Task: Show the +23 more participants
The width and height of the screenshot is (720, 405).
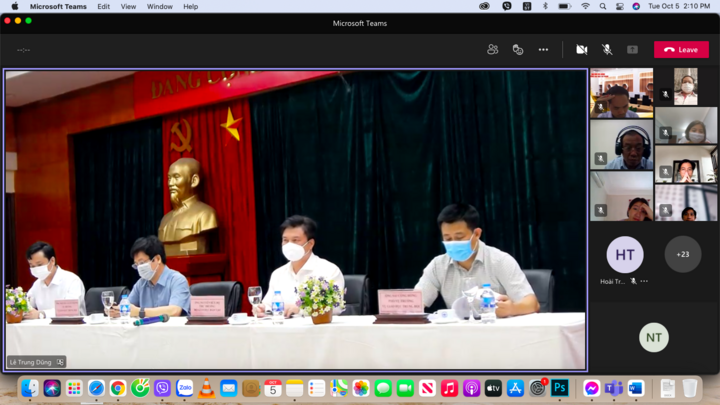Action: point(683,254)
